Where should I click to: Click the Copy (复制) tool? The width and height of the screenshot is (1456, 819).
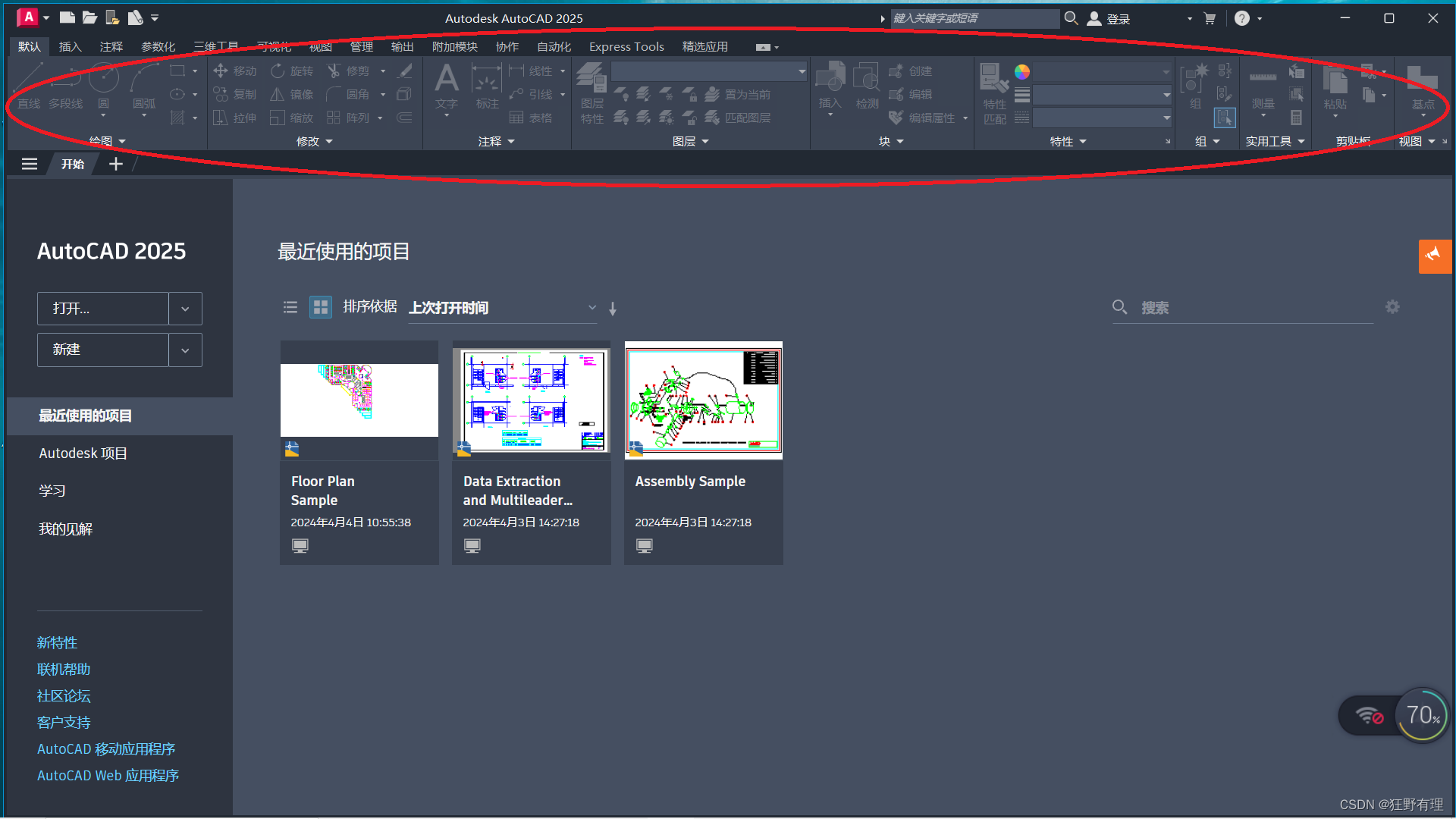click(x=235, y=94)
